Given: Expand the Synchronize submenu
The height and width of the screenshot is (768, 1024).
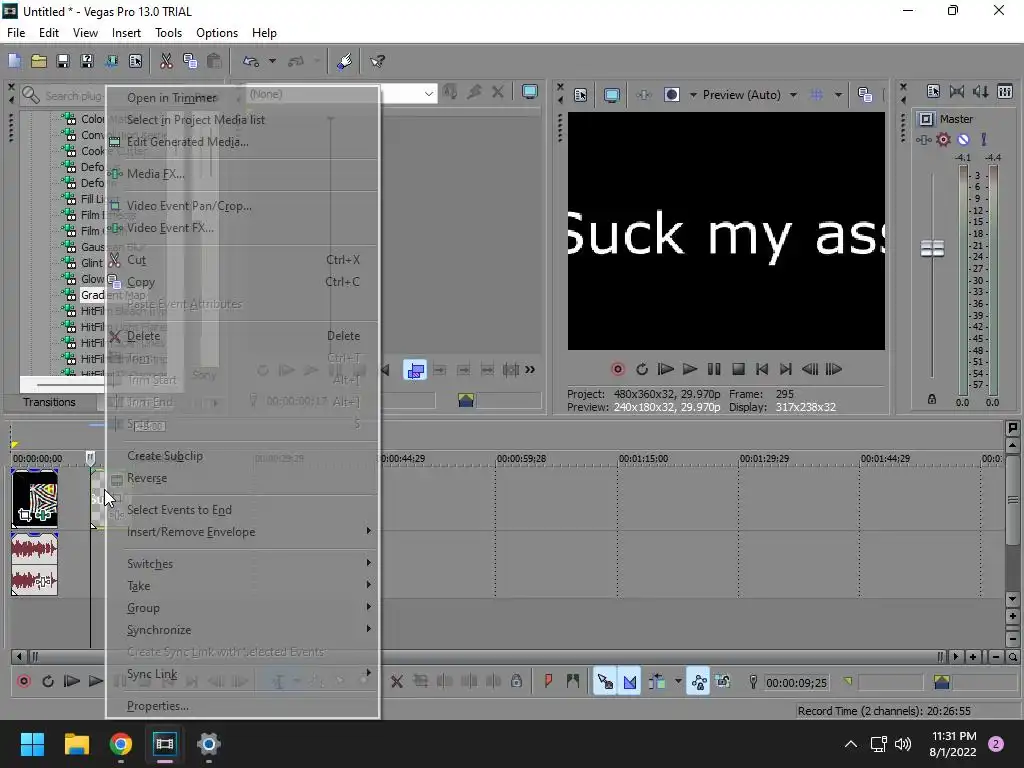Looking at the screenshot, I should pos(242,630).
